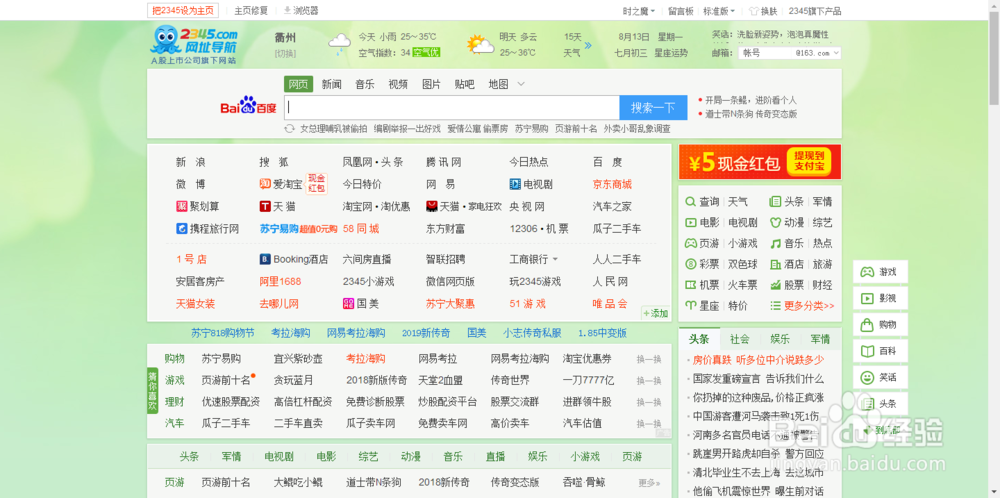
Task: Open the 影视 video sidebar button
Action: tap(880, 298)
